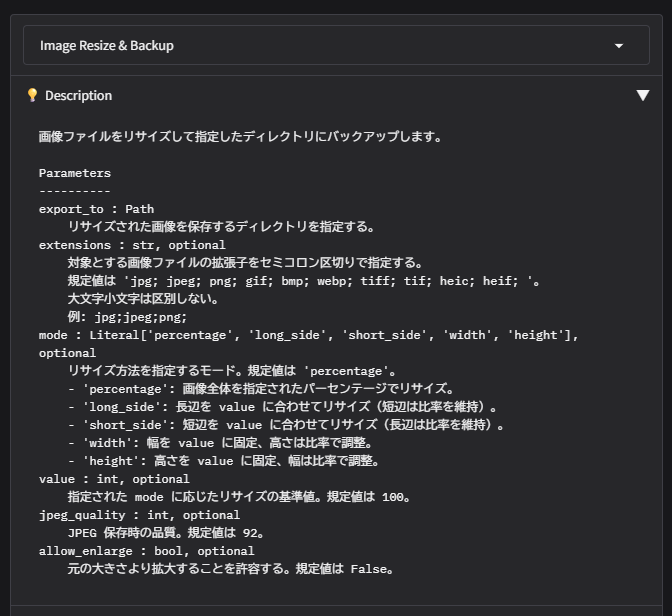Image resolution: width=672 pixels, height=616 pixels.
Task: Click the 'JPEG 保存時の品質' line
Action: (166, 533)
